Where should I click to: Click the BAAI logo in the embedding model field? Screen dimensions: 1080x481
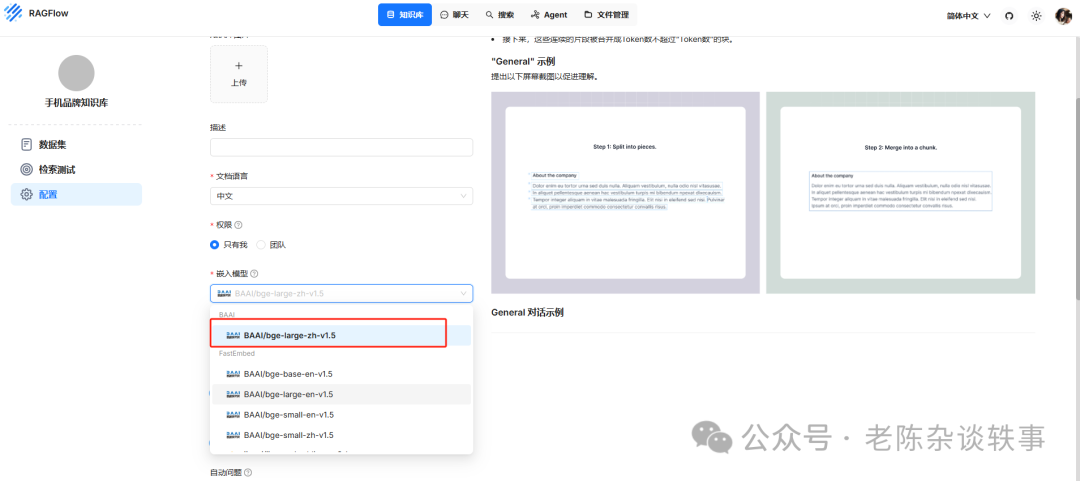pos(224,294)
